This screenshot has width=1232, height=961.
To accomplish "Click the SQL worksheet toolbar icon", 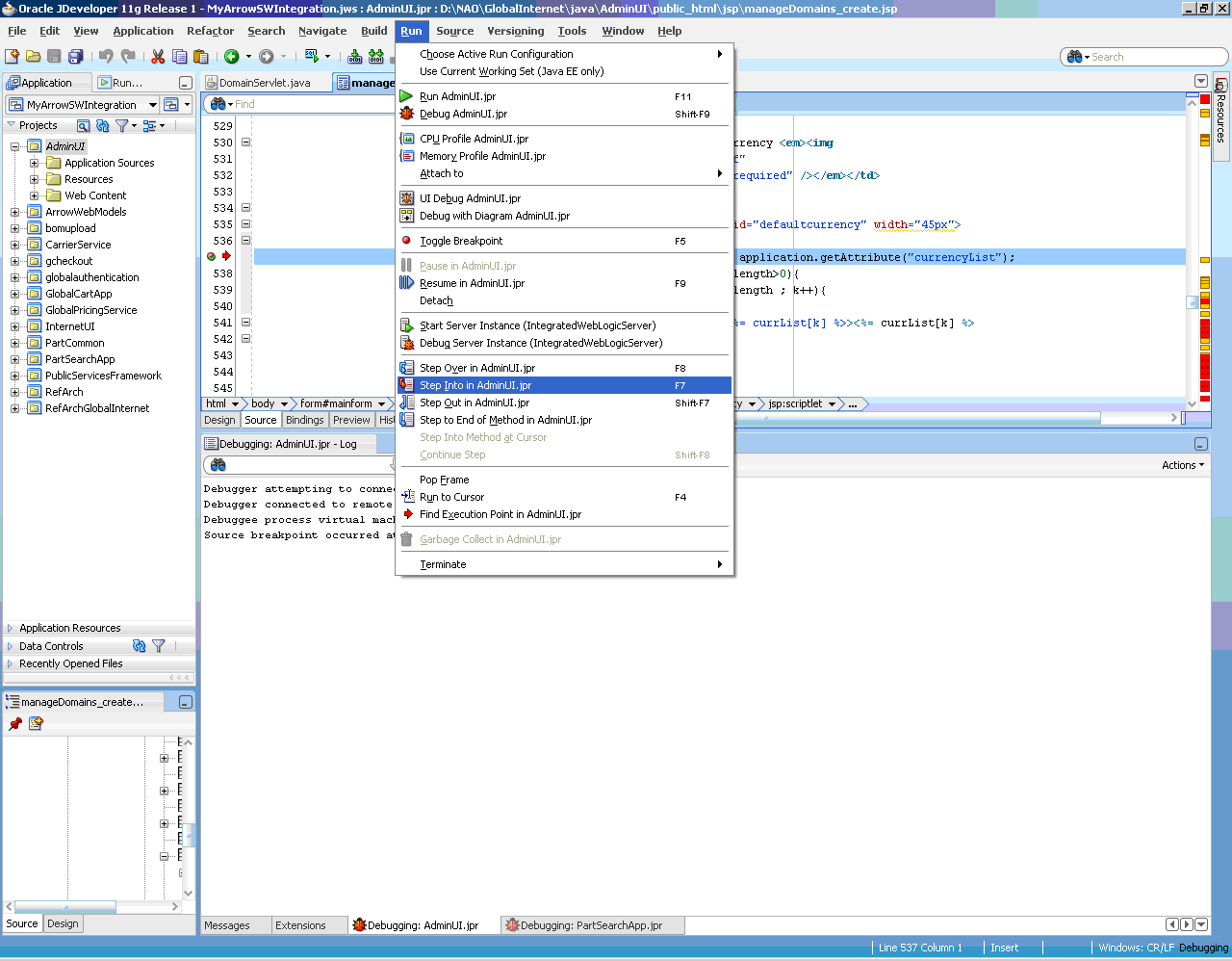I will (312, 57).
